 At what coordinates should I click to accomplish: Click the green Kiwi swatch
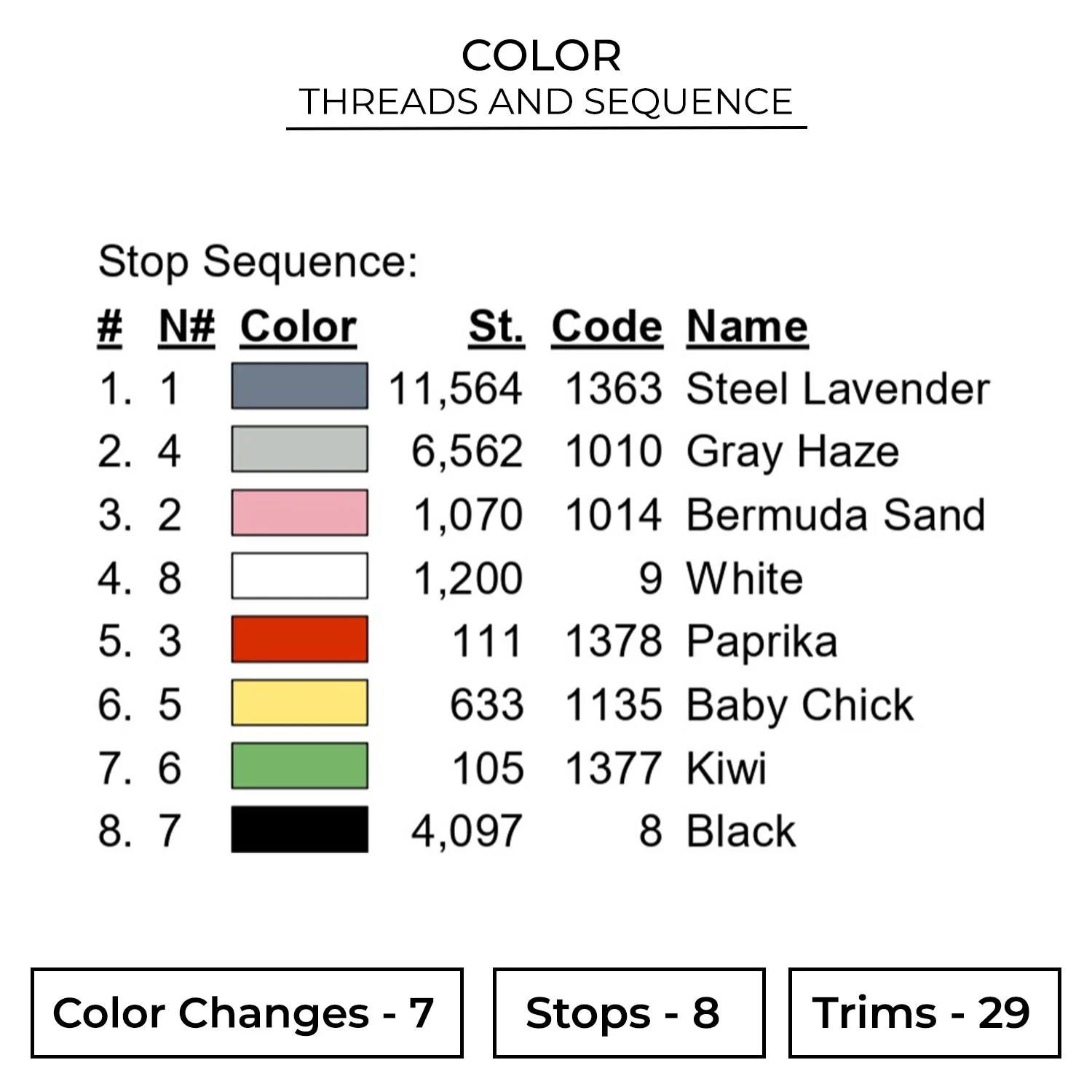click(x=299, y=767)
